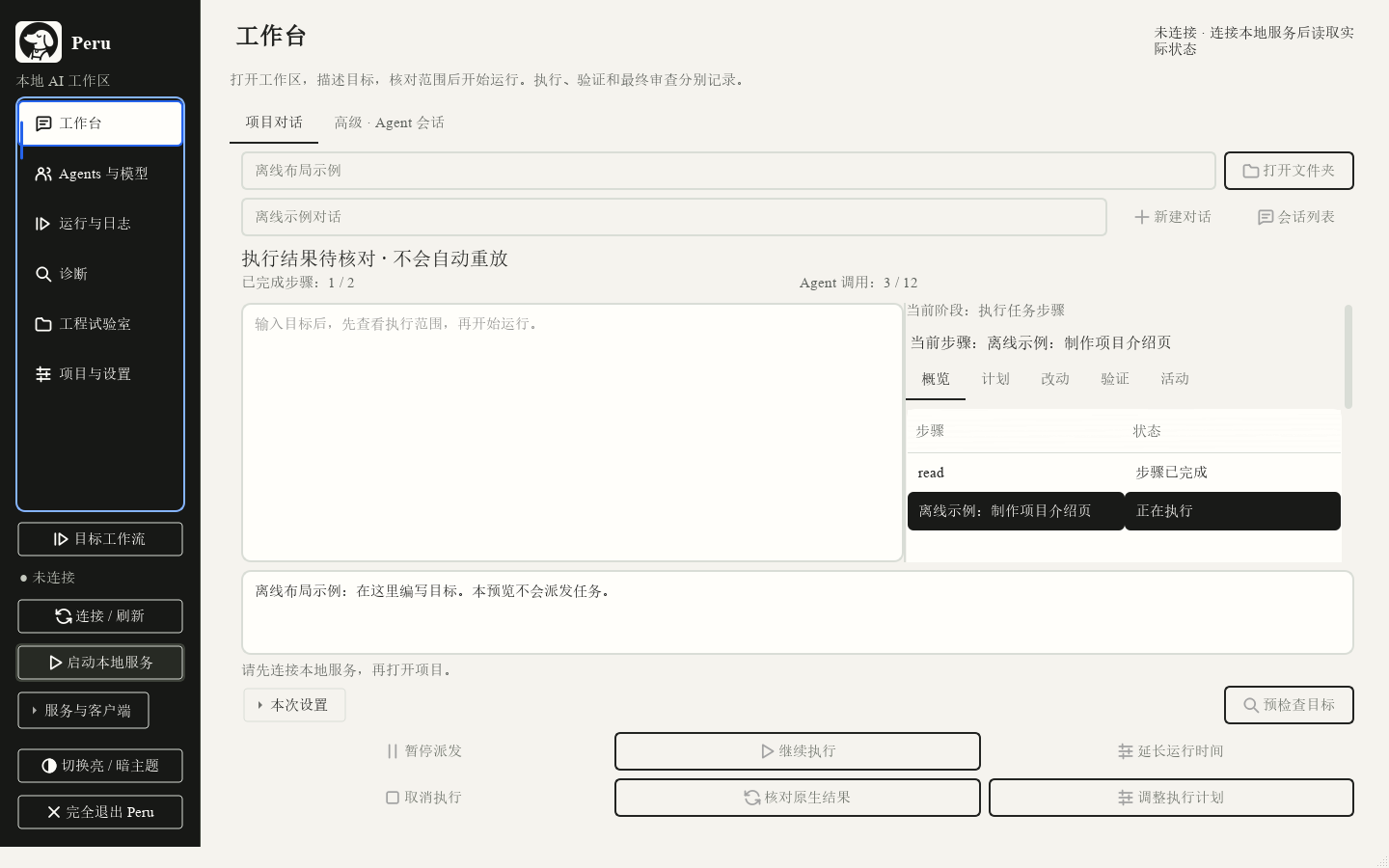This screenshot has width=1389, height=868.
Task: Toggle 暂停派发 pause button
Action: [x=424, y=751]
